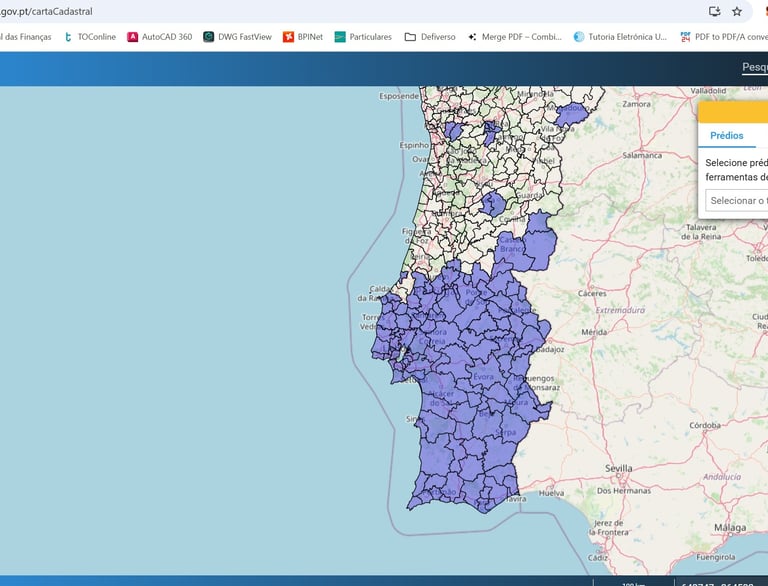The height and width of the screenshot is (586, 768).
Task: Click the Espinho label on the map
Action: (414, 145)
